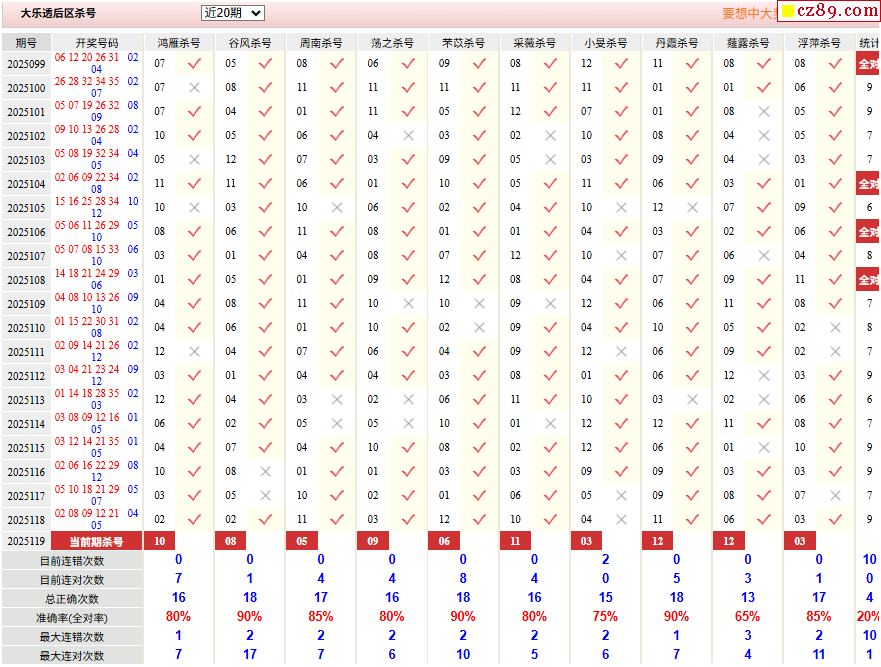Click the grey cross for 鸿雁杀号 in row 2025100
Viewport: 881px width, 667px height.
tap(194, 88)
